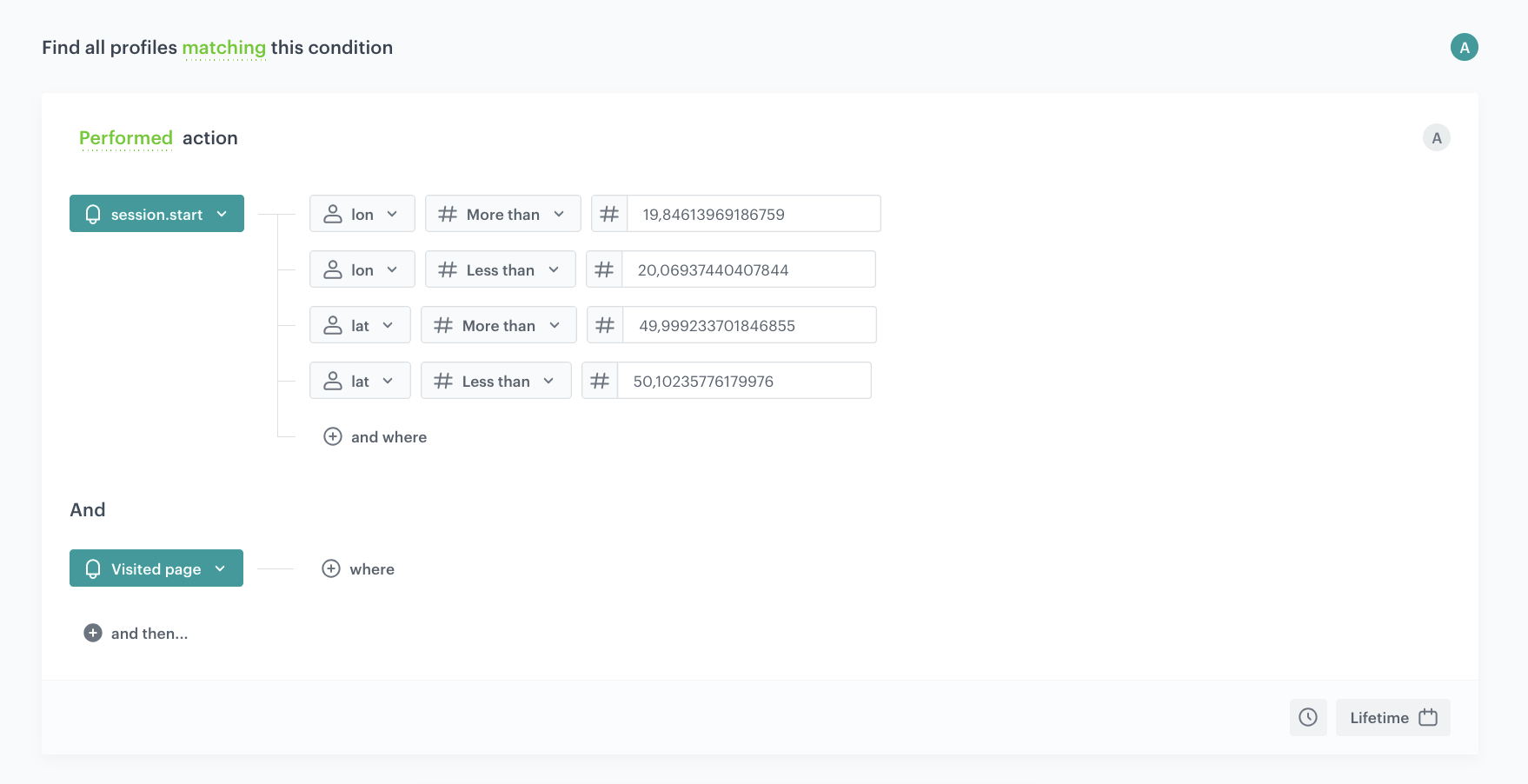Screen dimensions: 1528x784
Task: Click the hash icon before value 19,84613969186759
Action: coord(609,214)
